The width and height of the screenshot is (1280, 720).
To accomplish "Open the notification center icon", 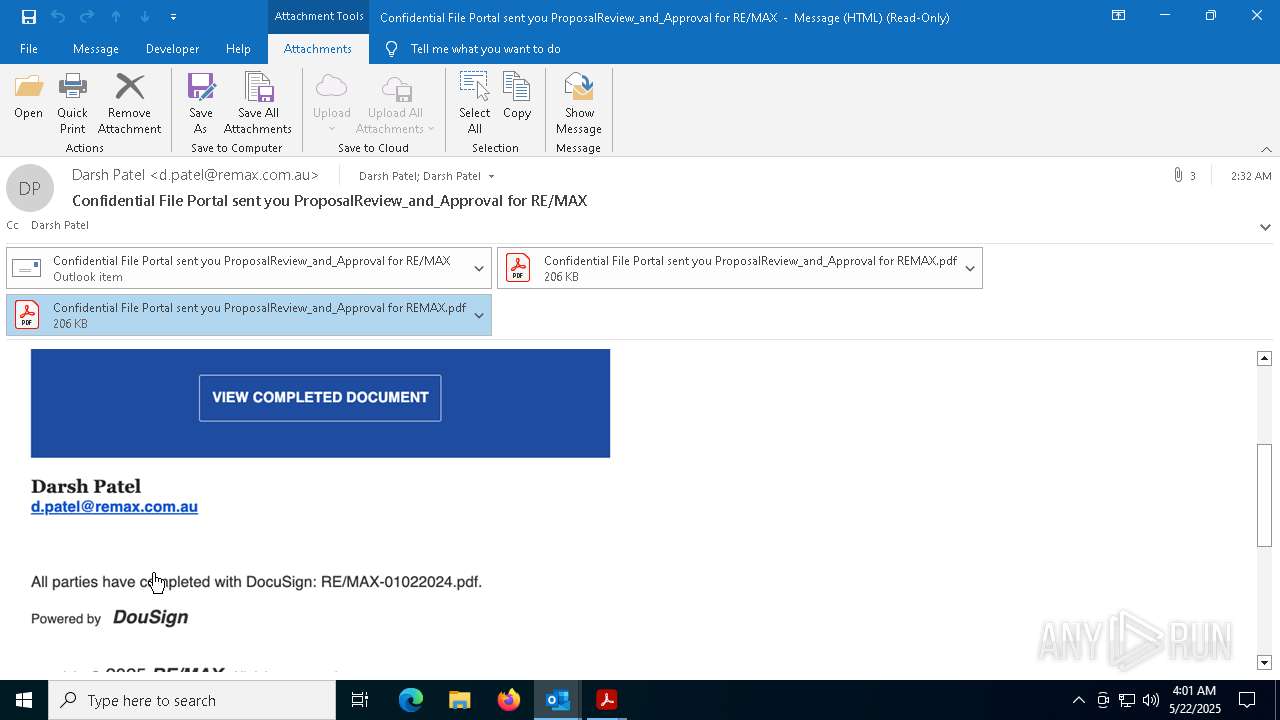I will pyautogui.click(x=1247, y=700).
